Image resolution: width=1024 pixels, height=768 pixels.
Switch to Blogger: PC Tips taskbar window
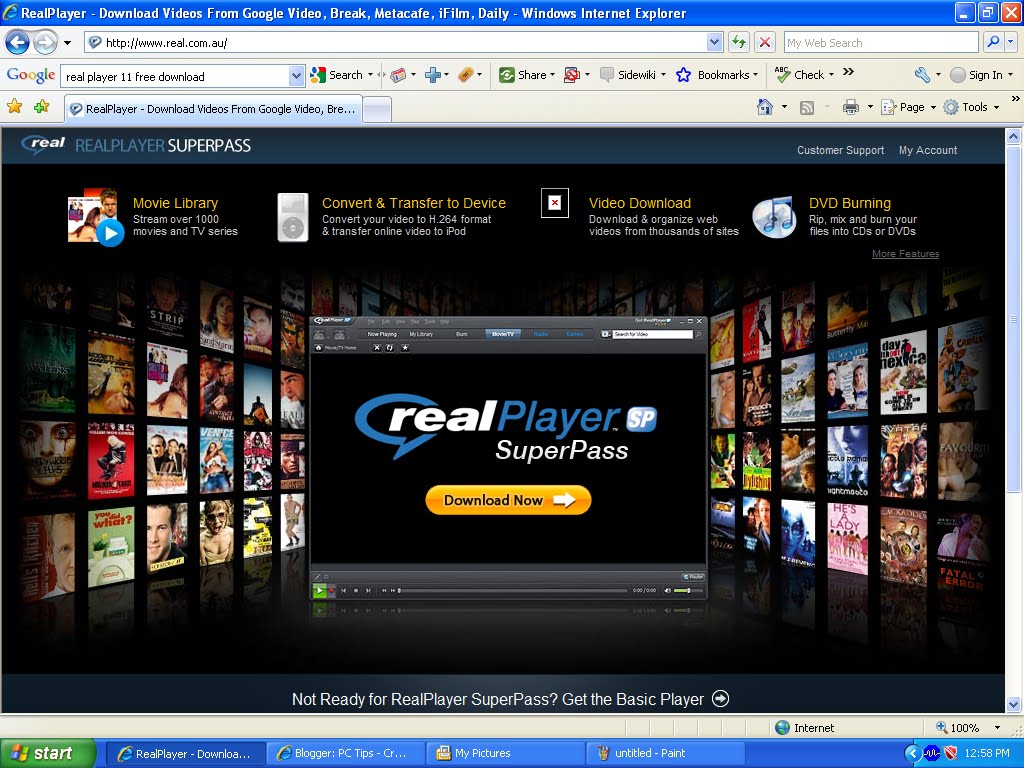coord(346,754)
